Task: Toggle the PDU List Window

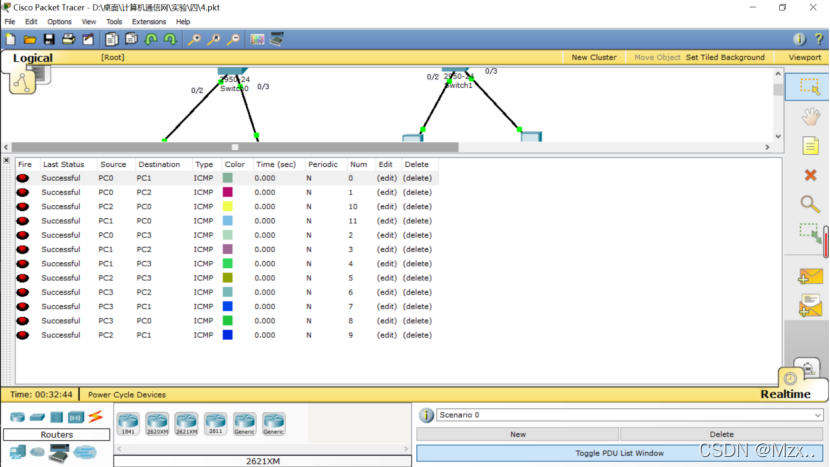Action: 619,453
